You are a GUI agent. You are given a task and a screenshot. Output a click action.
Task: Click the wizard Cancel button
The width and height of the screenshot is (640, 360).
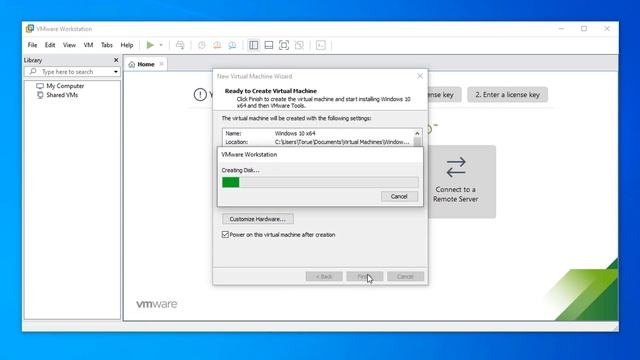405,276
